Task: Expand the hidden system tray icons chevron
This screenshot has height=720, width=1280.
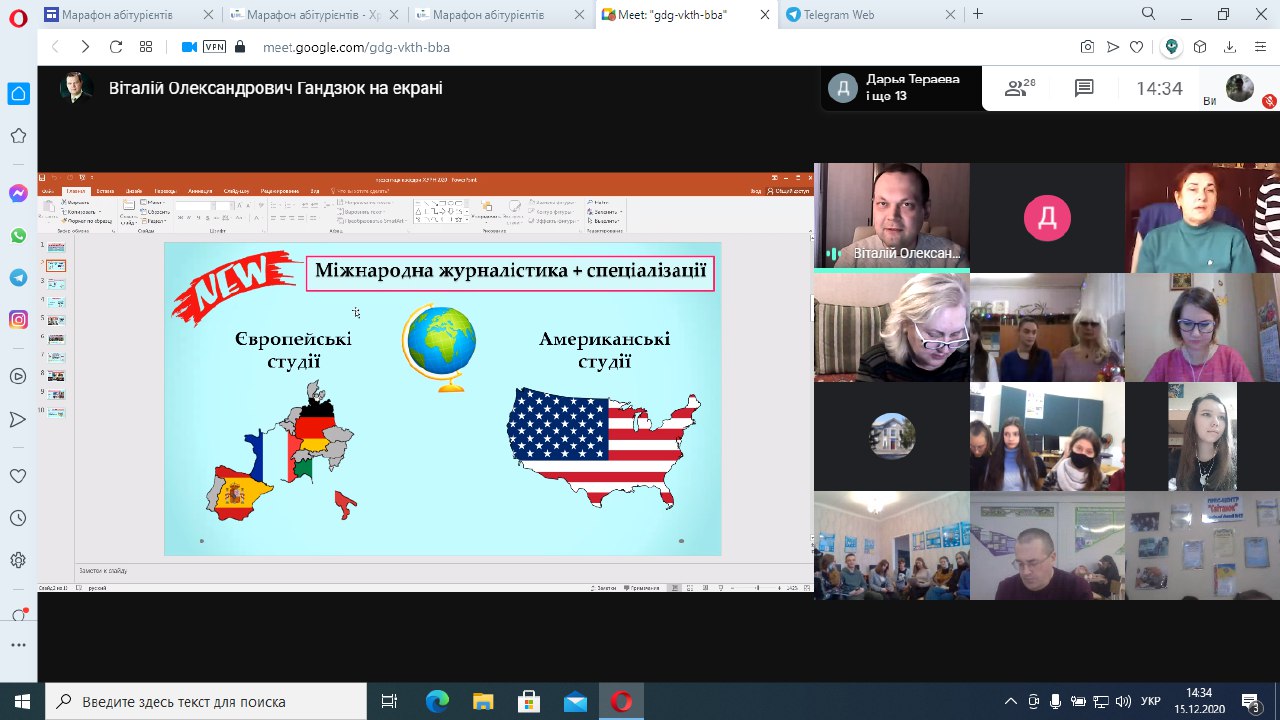Action: coord(1011,701)
